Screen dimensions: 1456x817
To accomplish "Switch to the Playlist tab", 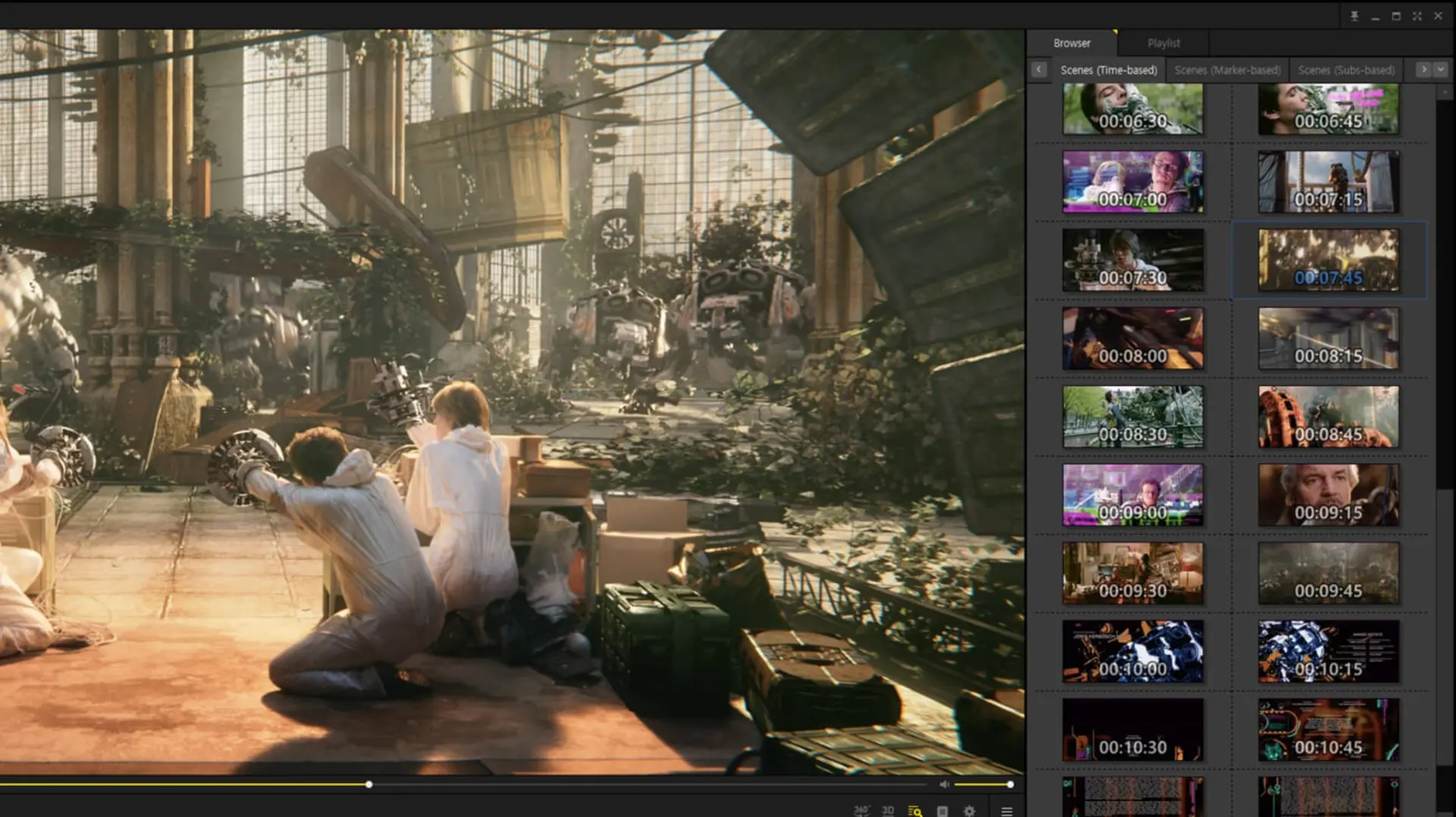I will click(x=1163, y=43).
